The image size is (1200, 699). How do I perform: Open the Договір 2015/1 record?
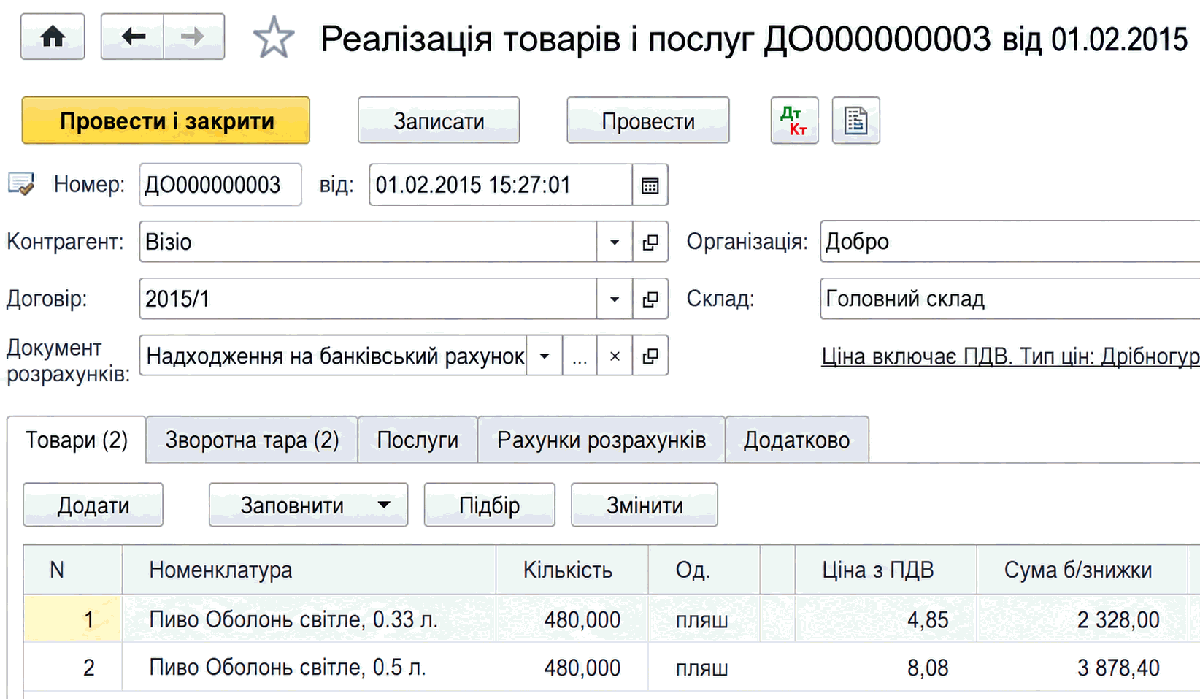click(650, 299)
